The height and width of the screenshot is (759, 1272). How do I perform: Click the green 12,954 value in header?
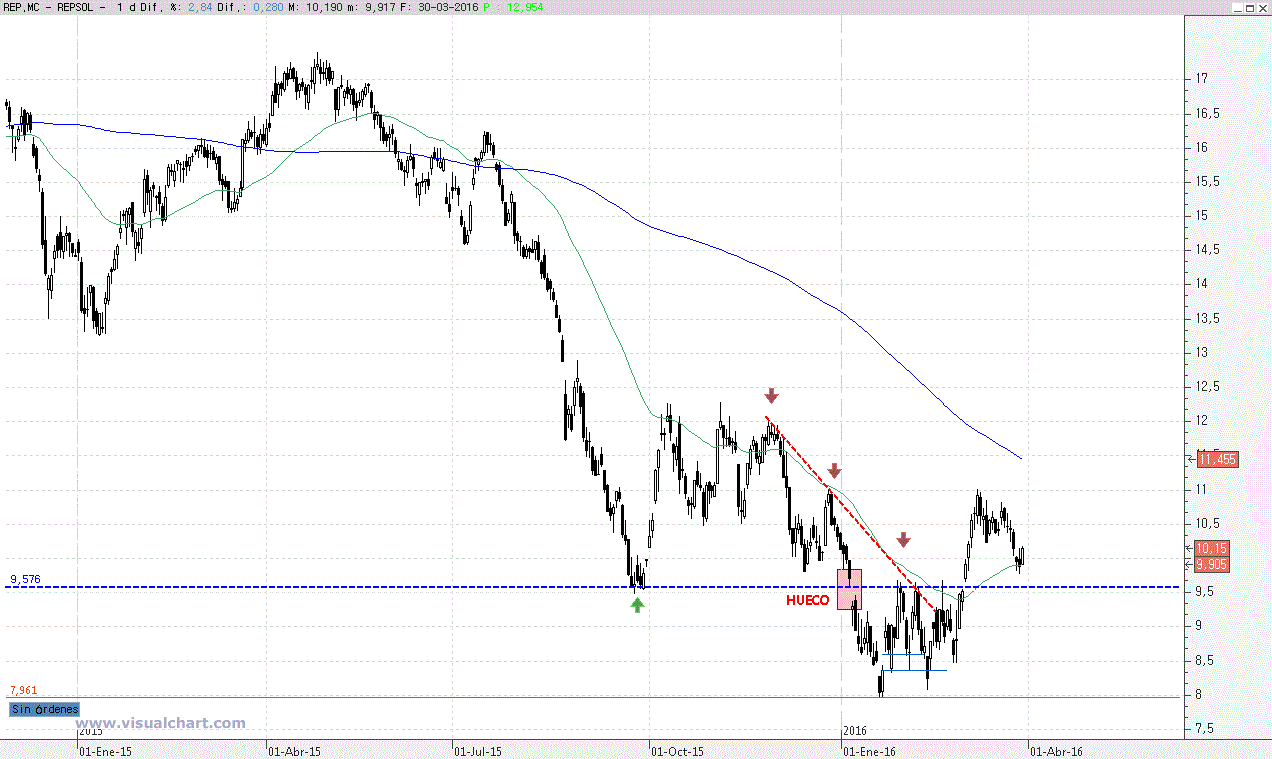(525, 8)
